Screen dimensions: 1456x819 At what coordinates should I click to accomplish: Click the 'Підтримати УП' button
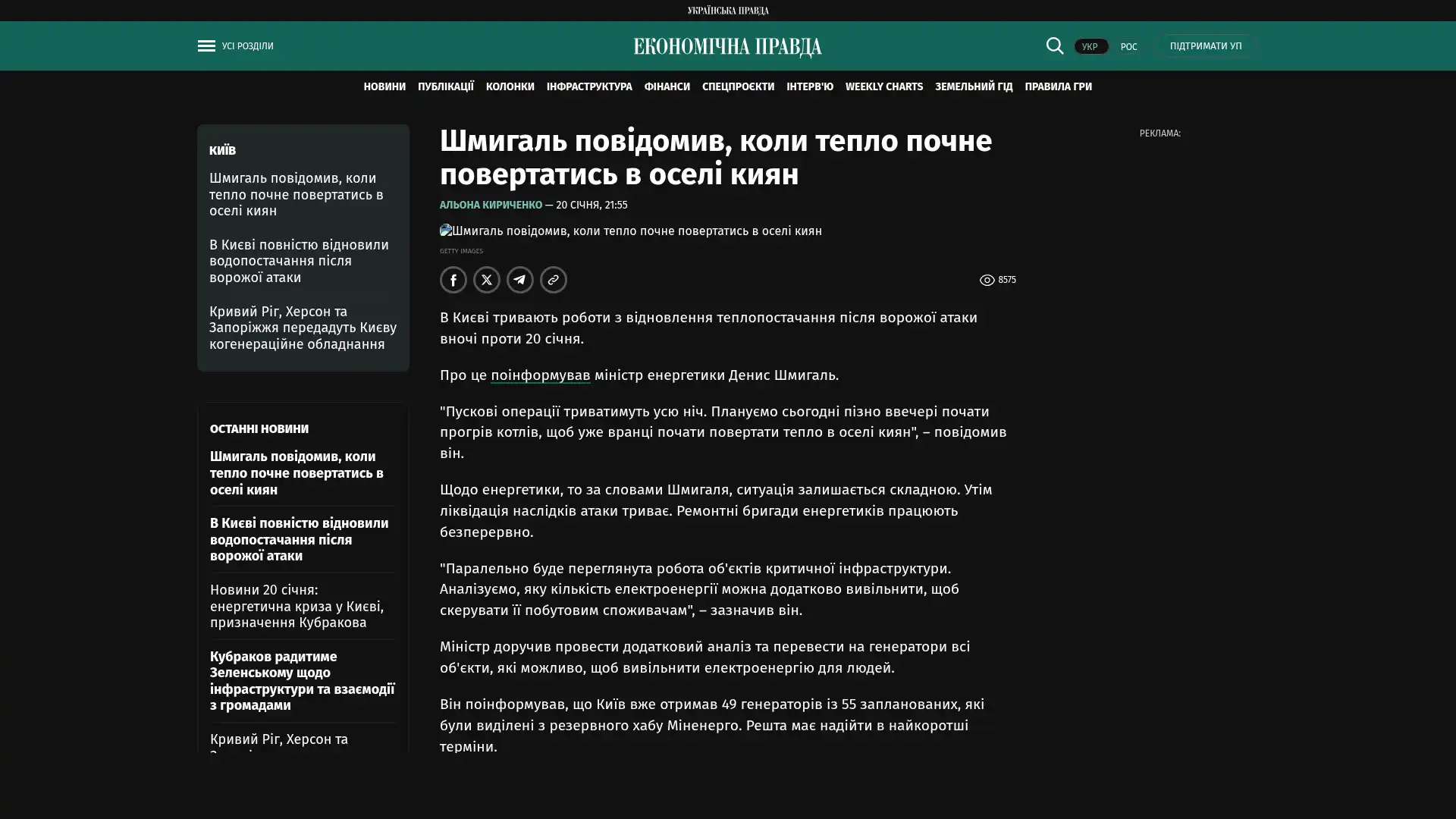[1205, 45]
